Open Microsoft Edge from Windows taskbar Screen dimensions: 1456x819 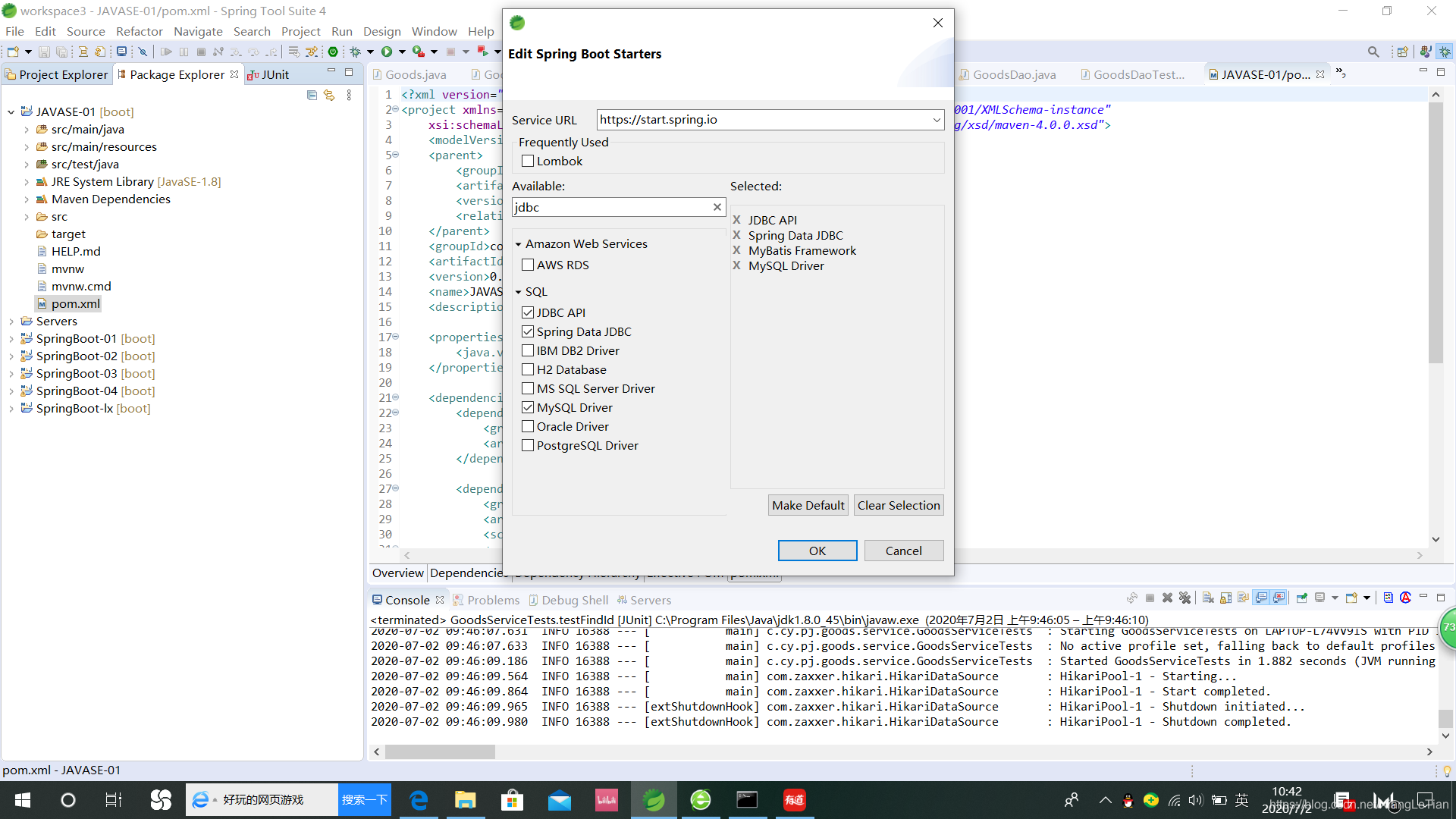click(x=419, y=800)
